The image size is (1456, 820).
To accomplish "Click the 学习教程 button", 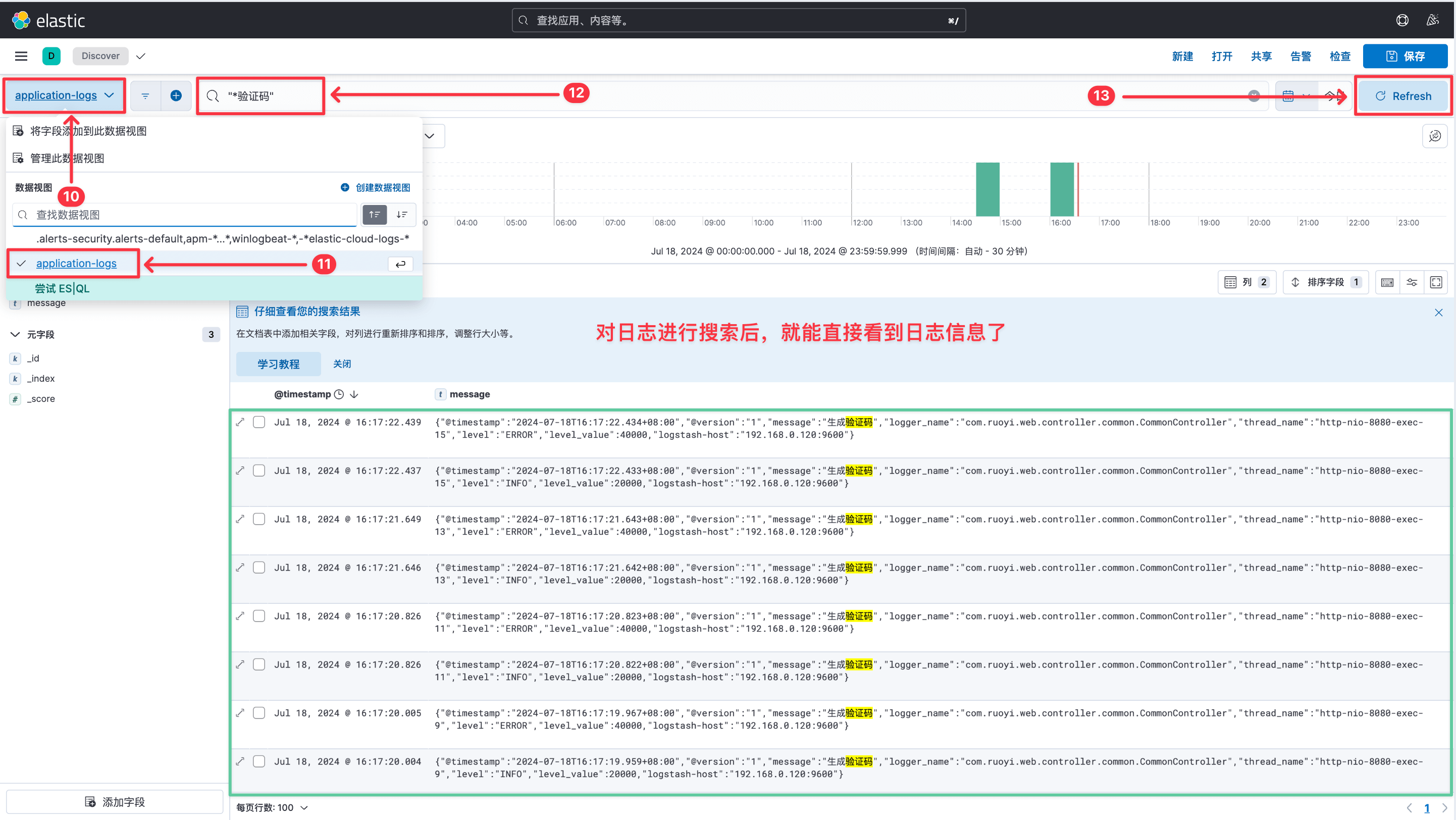I will (278, 364).
